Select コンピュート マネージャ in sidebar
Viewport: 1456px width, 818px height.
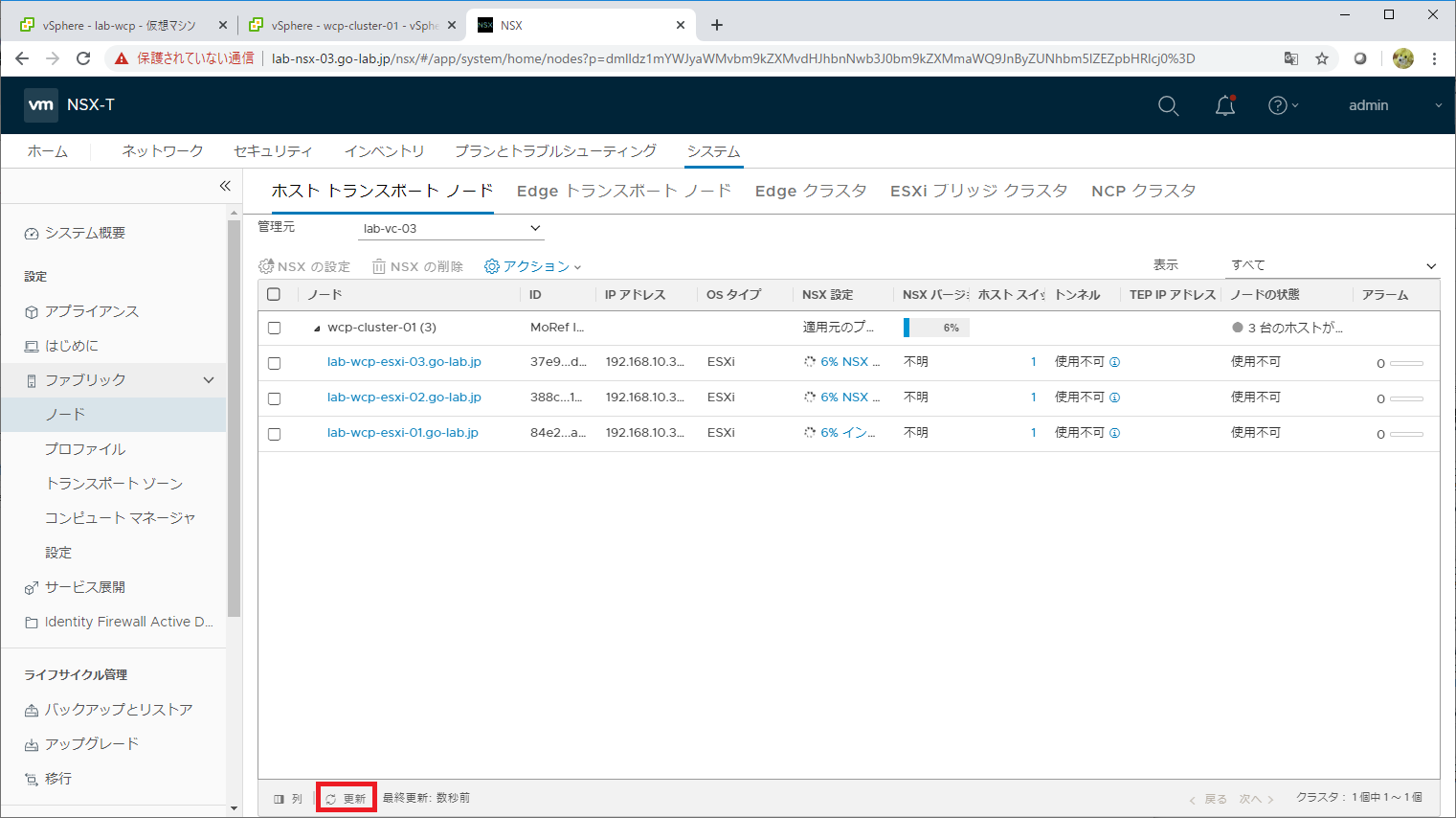pos(121,518)
